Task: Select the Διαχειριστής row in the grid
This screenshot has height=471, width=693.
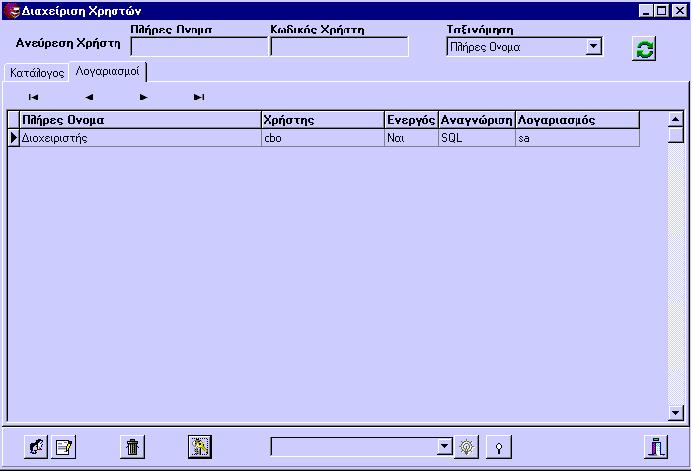Action: point(140,138)
